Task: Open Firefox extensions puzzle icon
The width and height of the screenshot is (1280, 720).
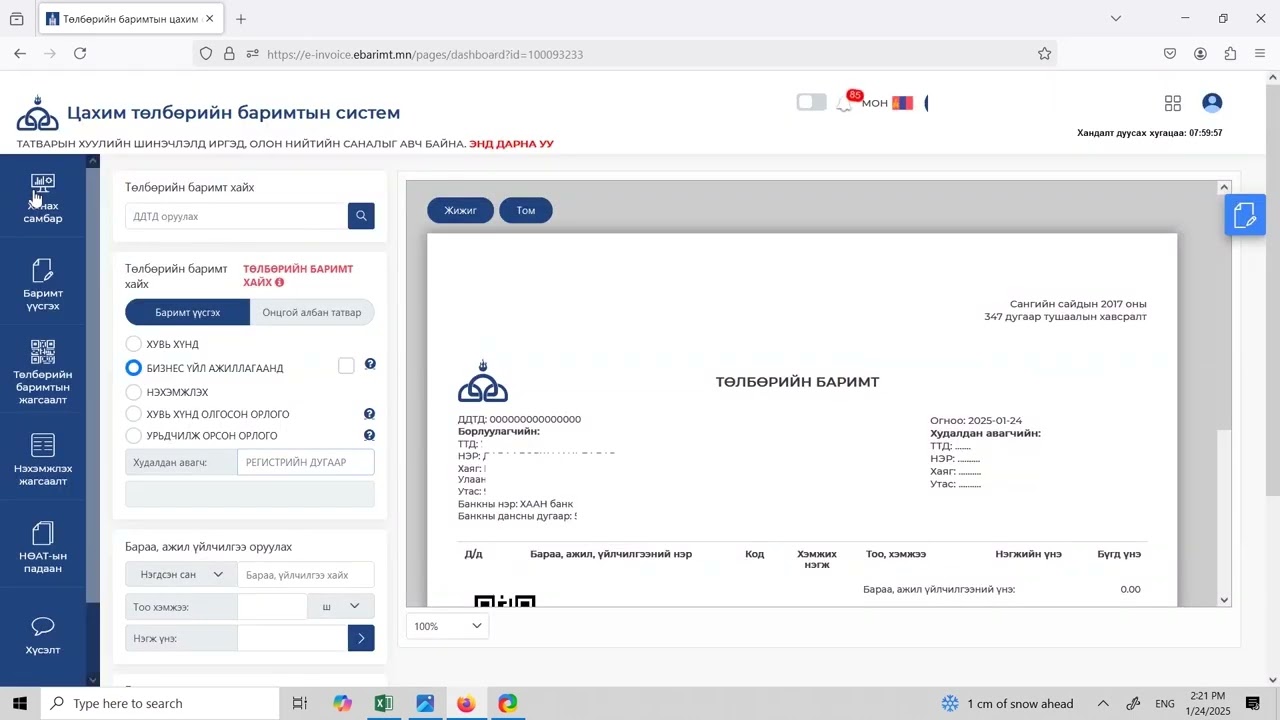Action: click(1230, 54)
